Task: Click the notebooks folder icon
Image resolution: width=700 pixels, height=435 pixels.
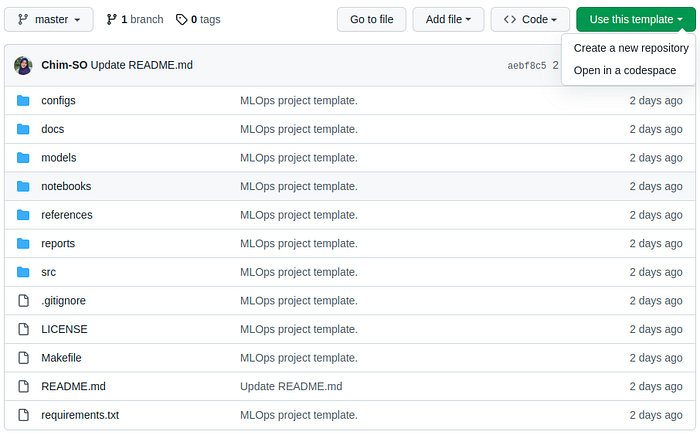Action: click(x=23, y=186)
